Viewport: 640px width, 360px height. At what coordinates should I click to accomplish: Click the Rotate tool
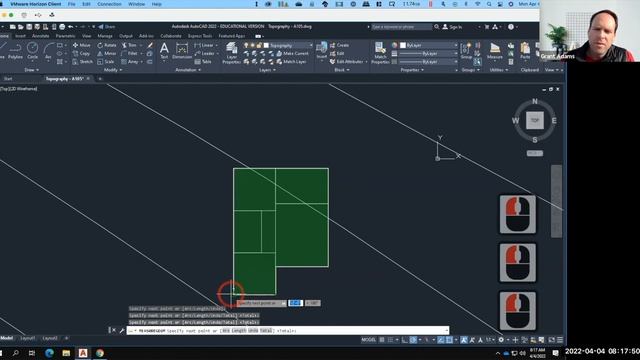[x=107, y=45]
